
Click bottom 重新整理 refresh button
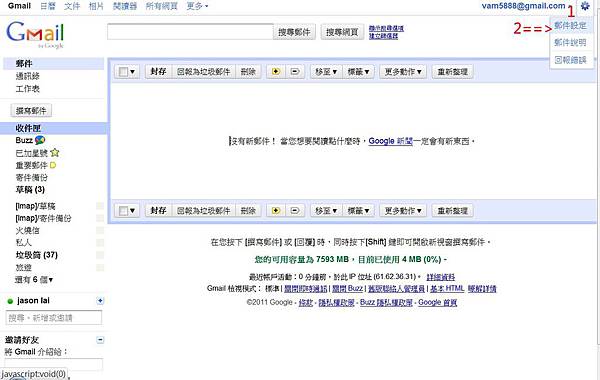tap(453, 210)
